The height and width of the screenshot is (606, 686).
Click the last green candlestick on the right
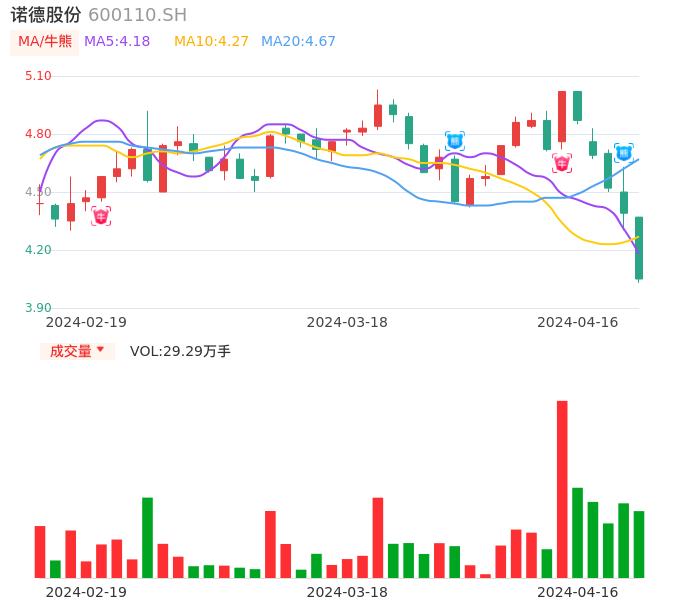[x=639, y=248]
